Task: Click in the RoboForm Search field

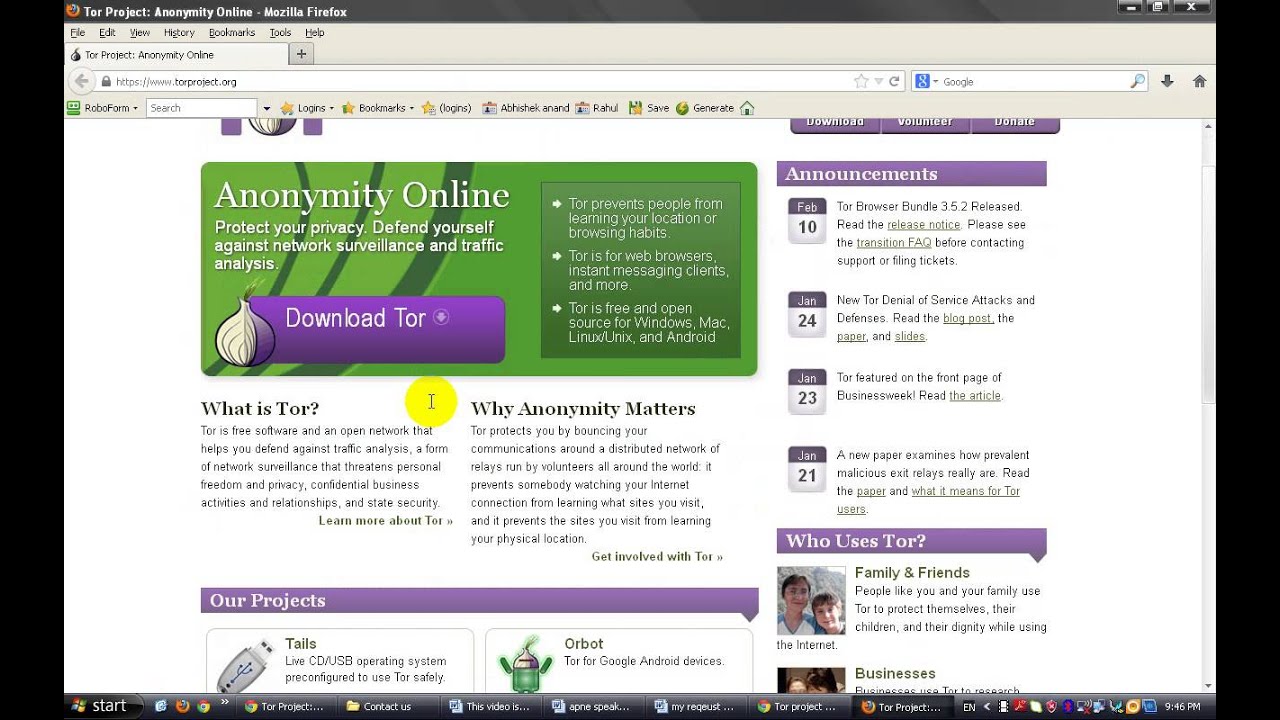Action: (x=203, y=108)
